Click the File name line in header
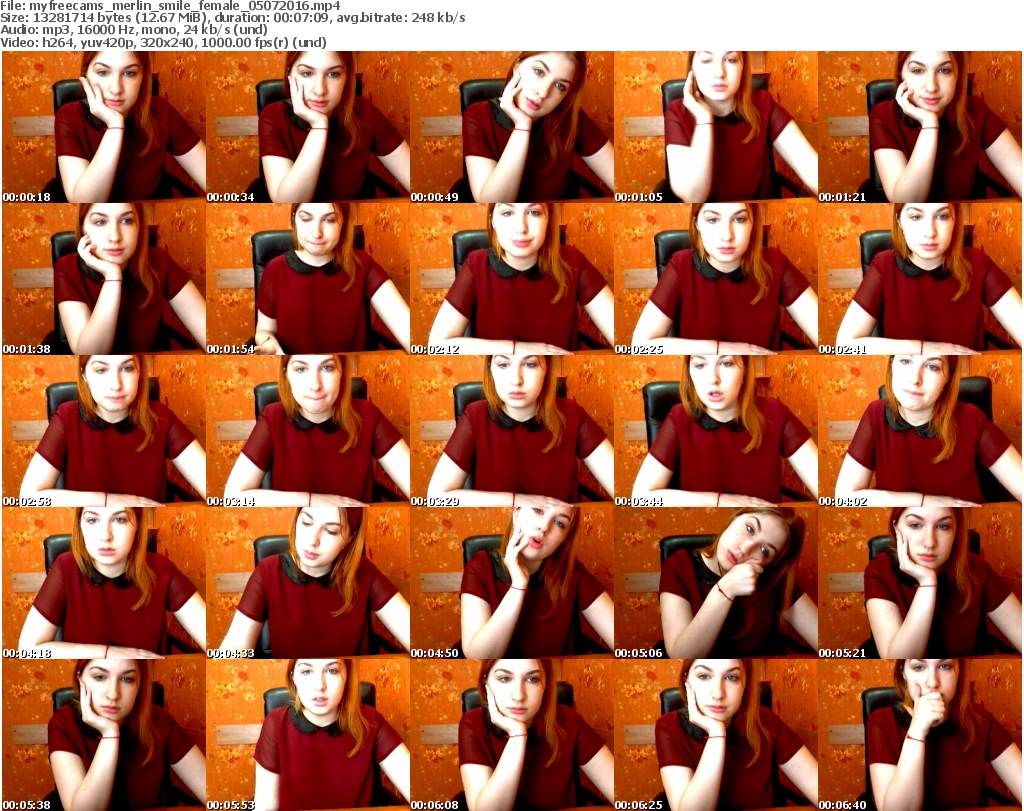Screen dimensions: 1024x811 coord(170,6)
